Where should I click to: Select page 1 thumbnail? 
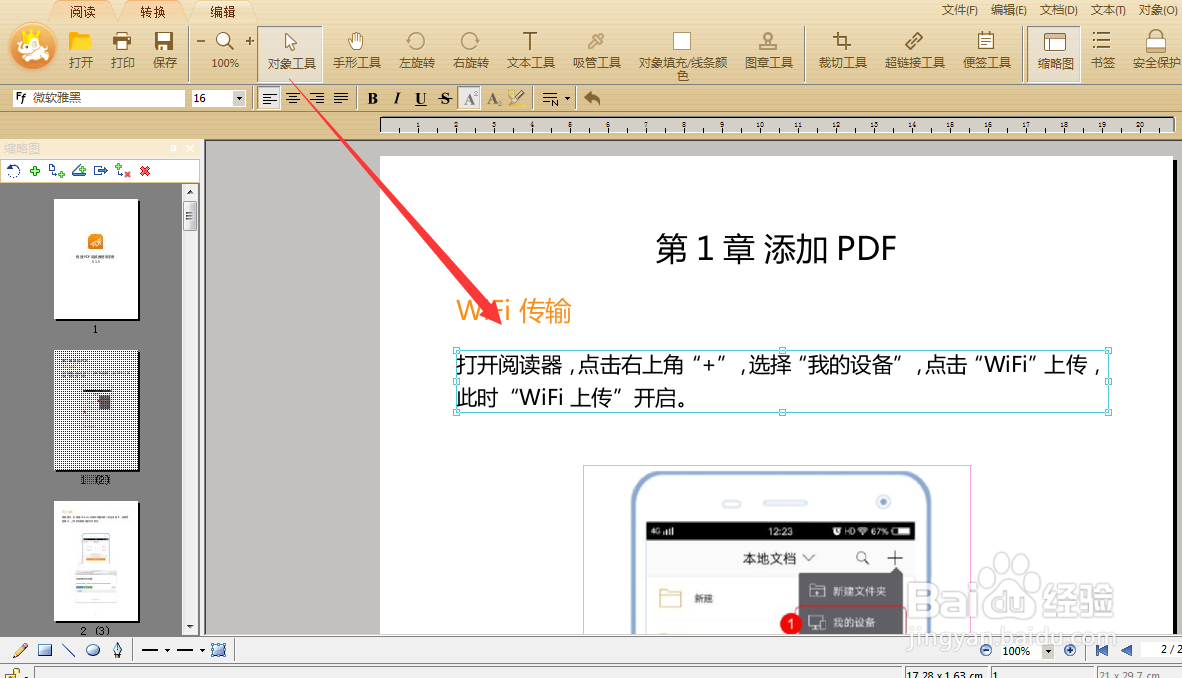(96, 259)
